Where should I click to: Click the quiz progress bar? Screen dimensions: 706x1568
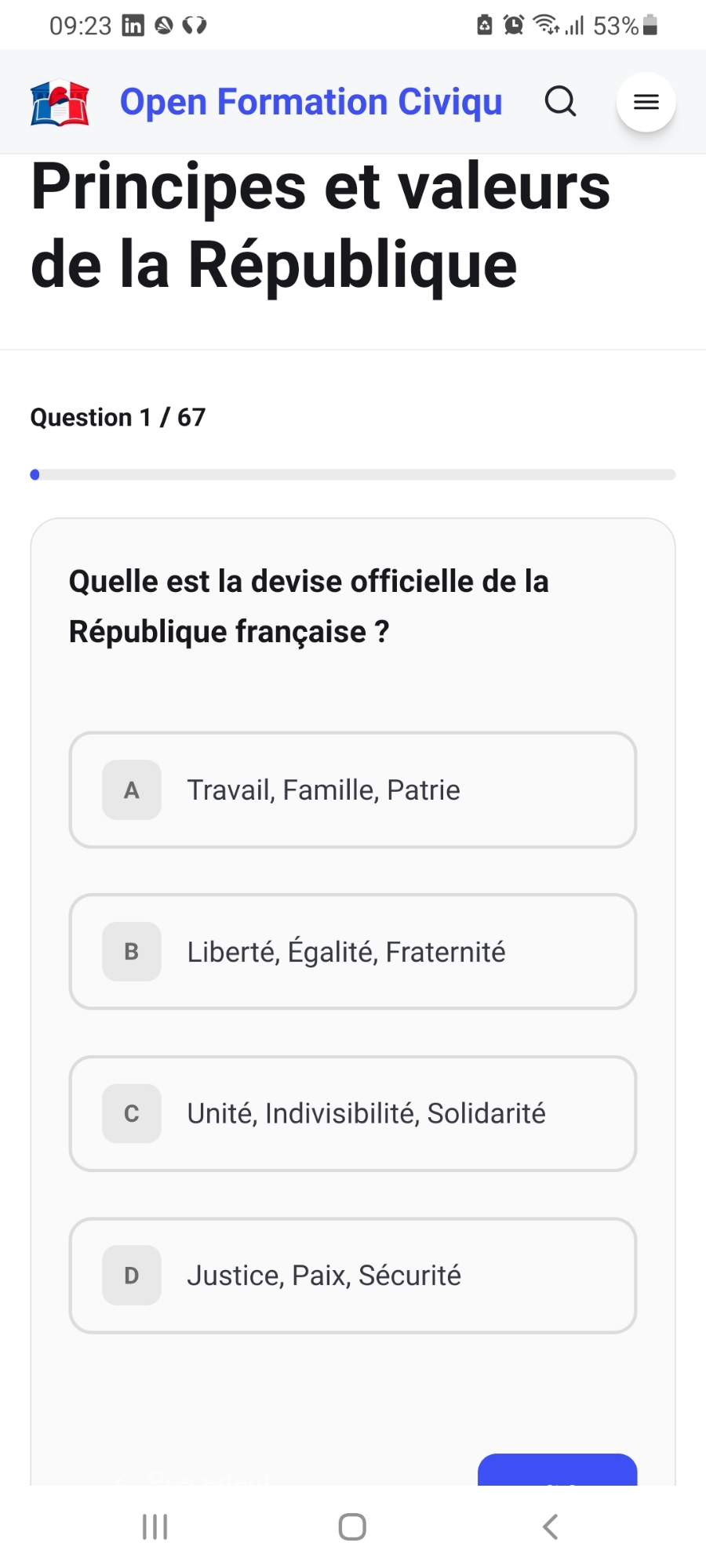click(x=353, y=474)
